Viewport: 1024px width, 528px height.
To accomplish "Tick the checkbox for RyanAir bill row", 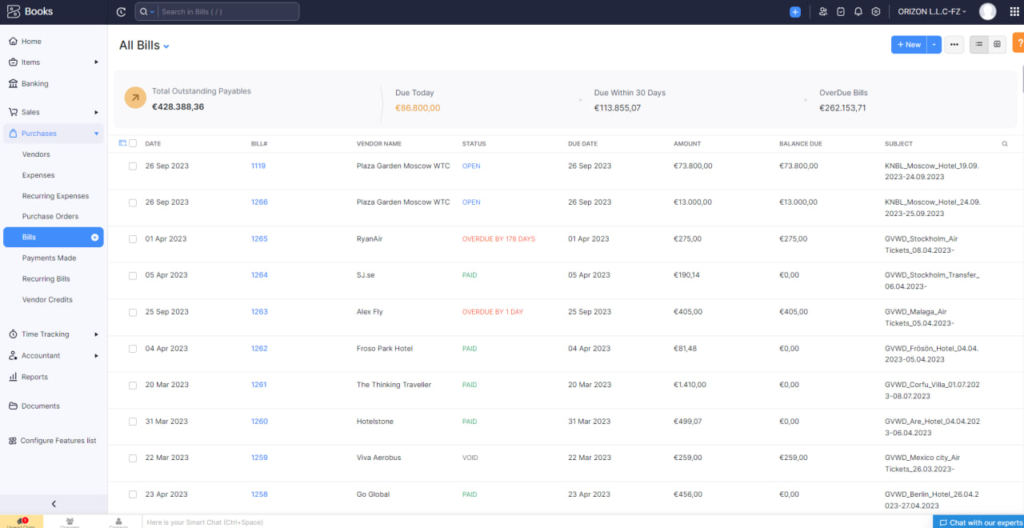I will (x=133, y=239).
